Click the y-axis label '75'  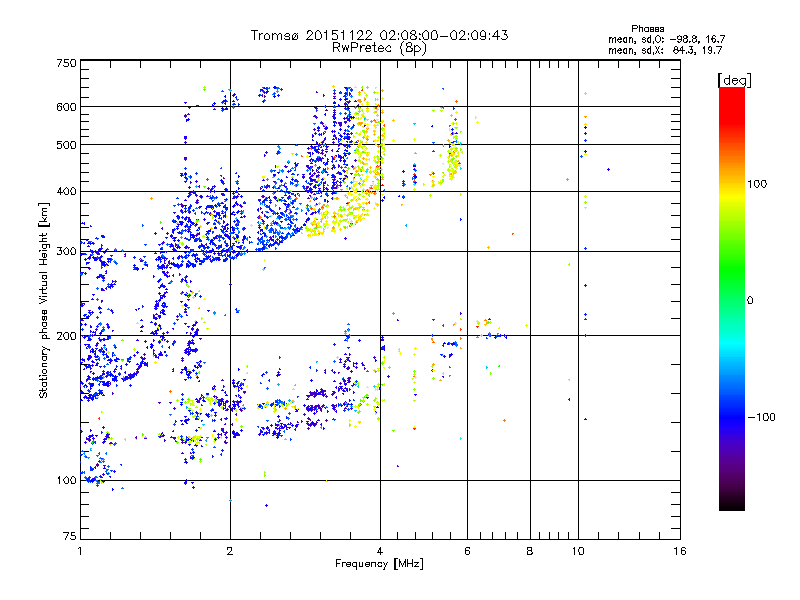[x=70, y=536]
